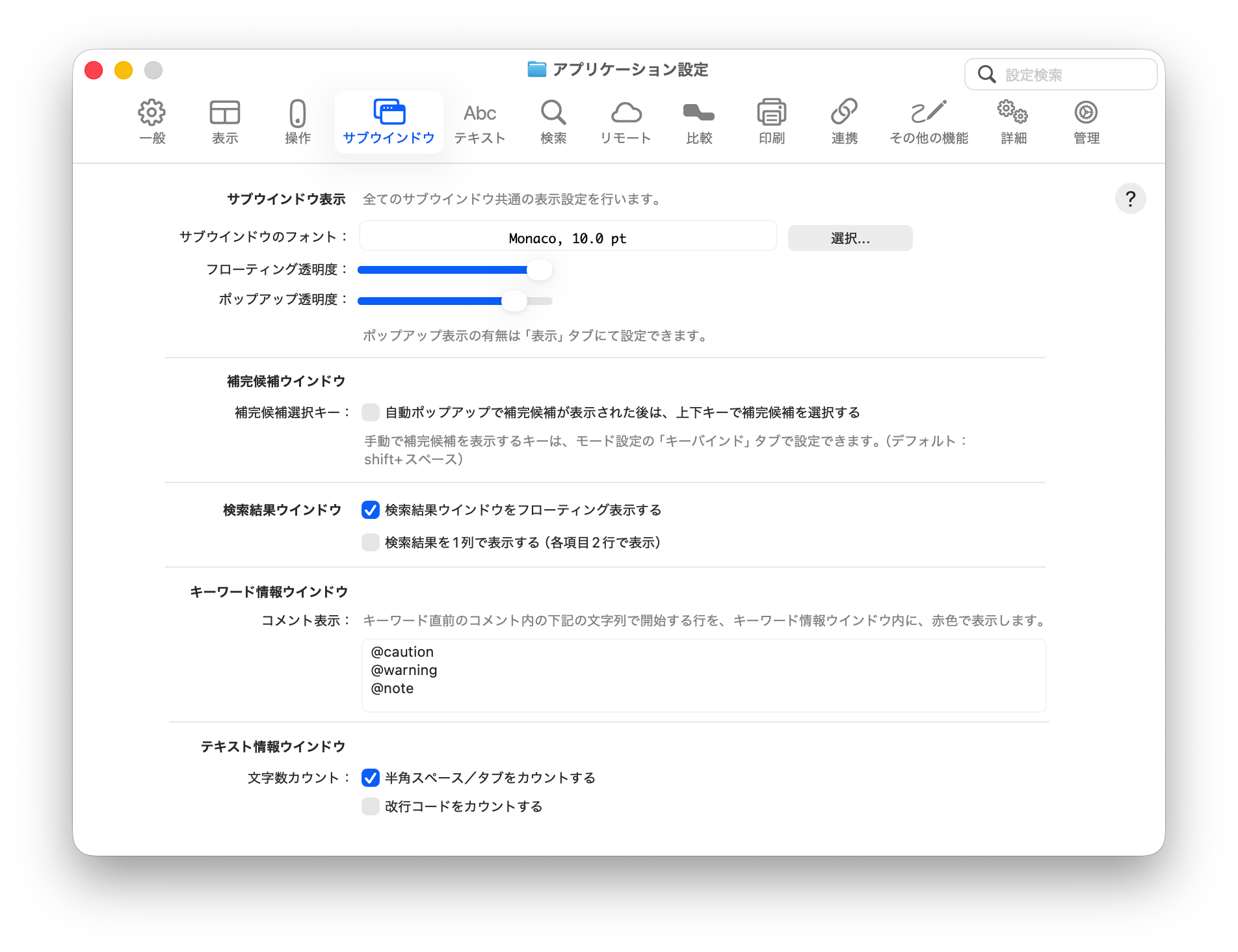
Task: Select the テキスト Abc icon
Action: (480, 113)
